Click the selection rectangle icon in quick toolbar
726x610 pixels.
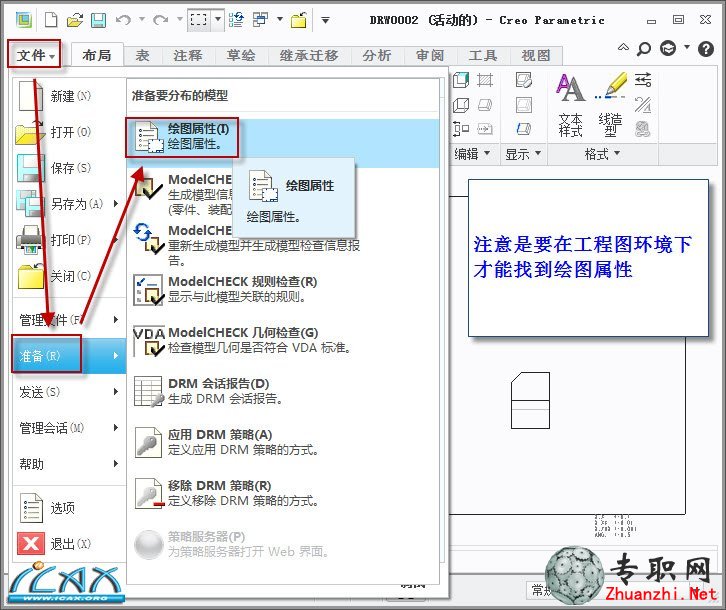coord(199,20)
